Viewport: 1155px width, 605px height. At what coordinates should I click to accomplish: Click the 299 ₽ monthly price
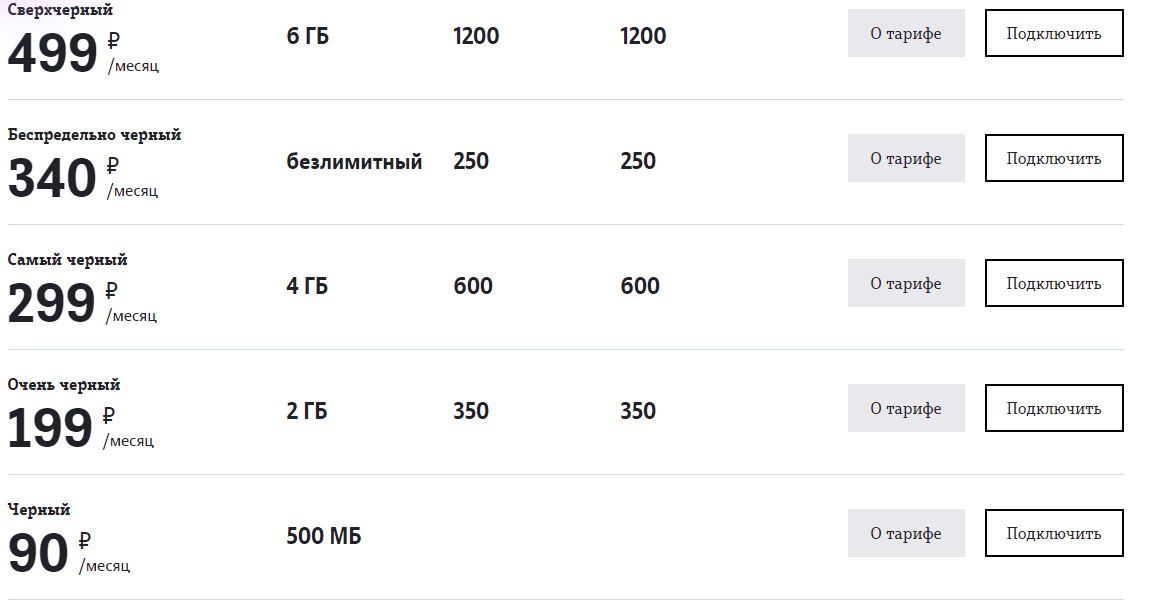pos(82,303)
